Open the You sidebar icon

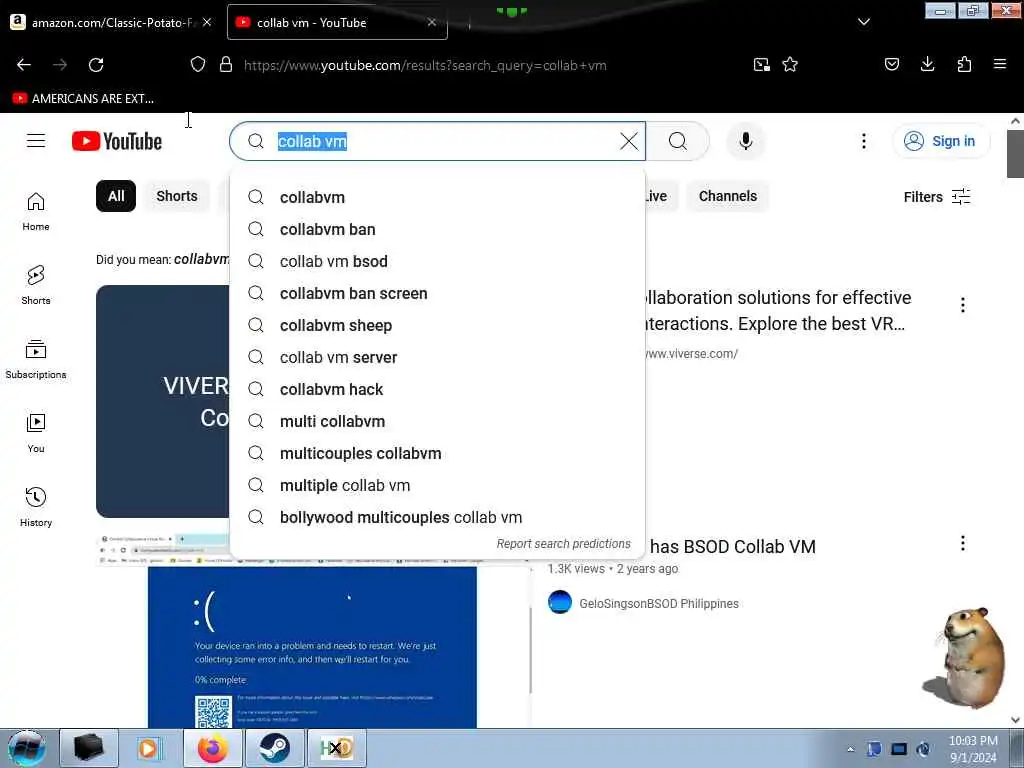[36, 433]
